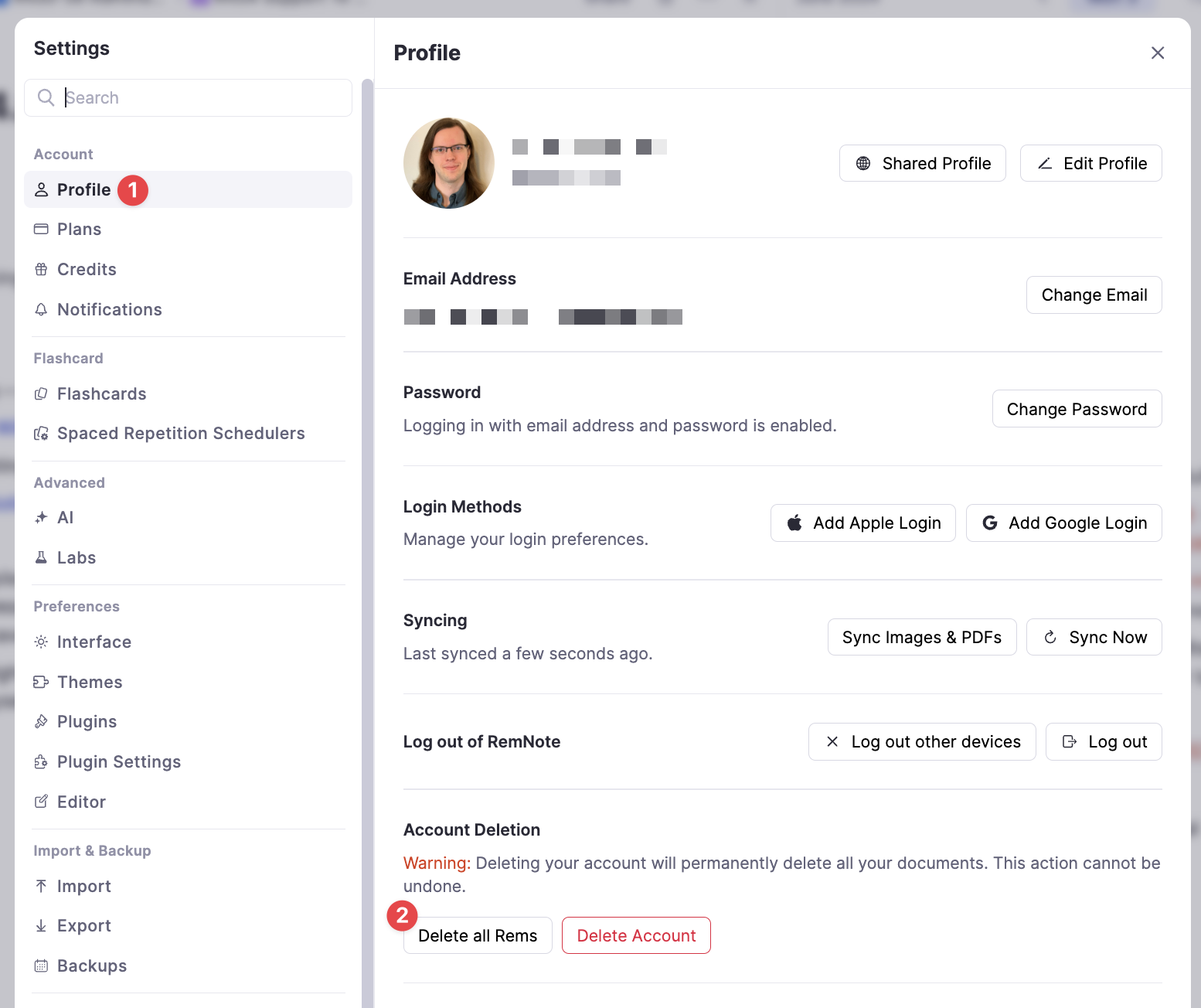Click the profile avatar photo
The width and height of the screenshot is (1201, 1008).
[x=449, y=163]
